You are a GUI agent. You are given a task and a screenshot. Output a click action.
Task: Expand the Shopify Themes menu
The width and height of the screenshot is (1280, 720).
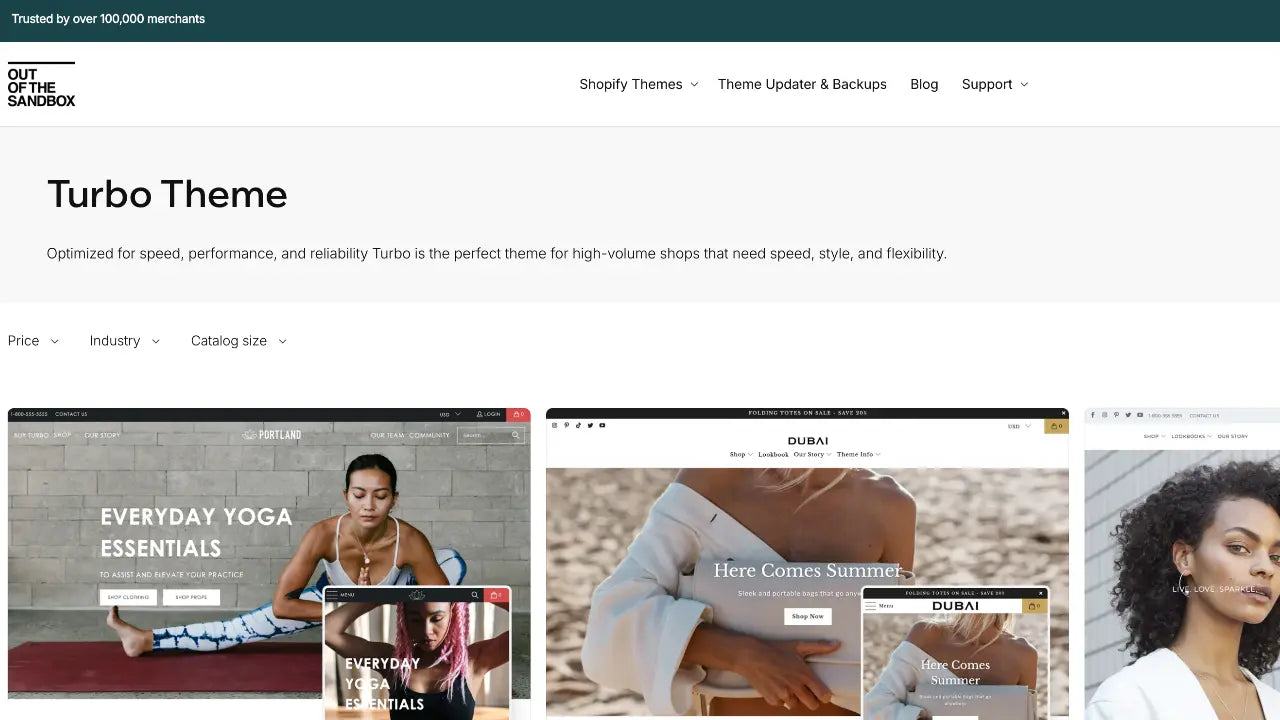coord(638,84)
